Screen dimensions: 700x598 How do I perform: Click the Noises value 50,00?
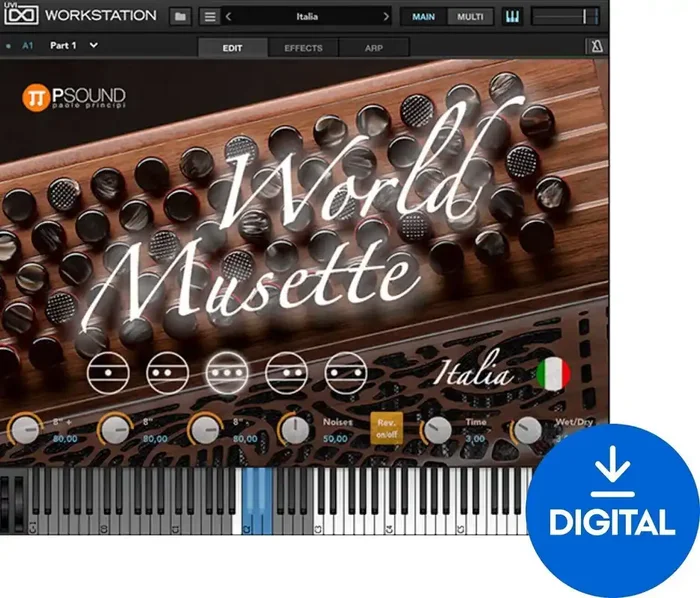click(x=335, y=439)
